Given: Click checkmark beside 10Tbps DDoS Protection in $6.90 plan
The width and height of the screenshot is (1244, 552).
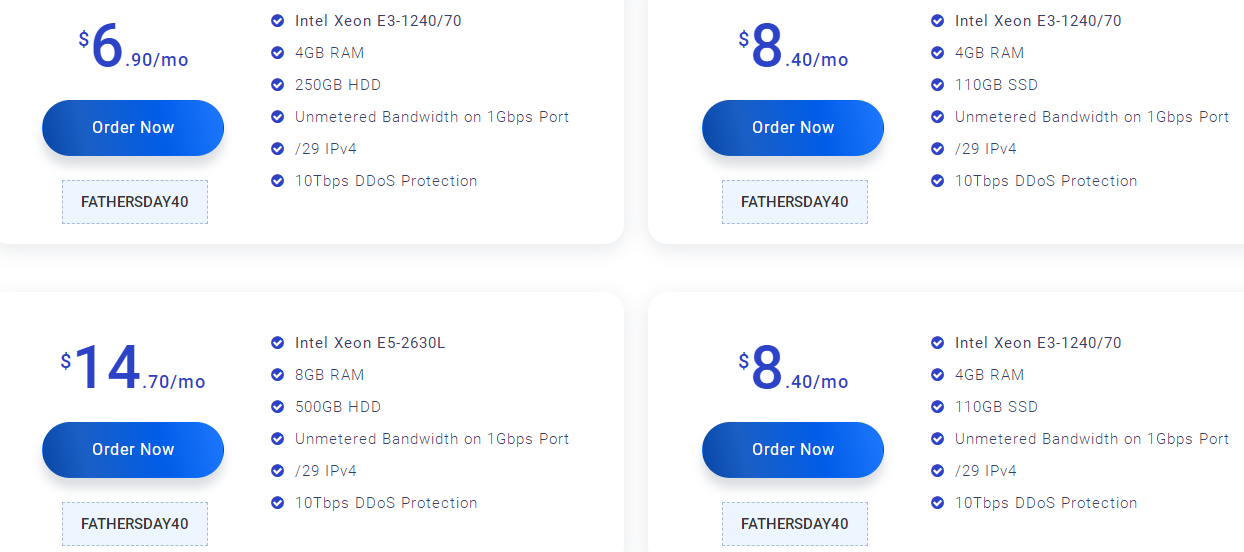Looking at the screenshot, I should (x=278, y=181).
